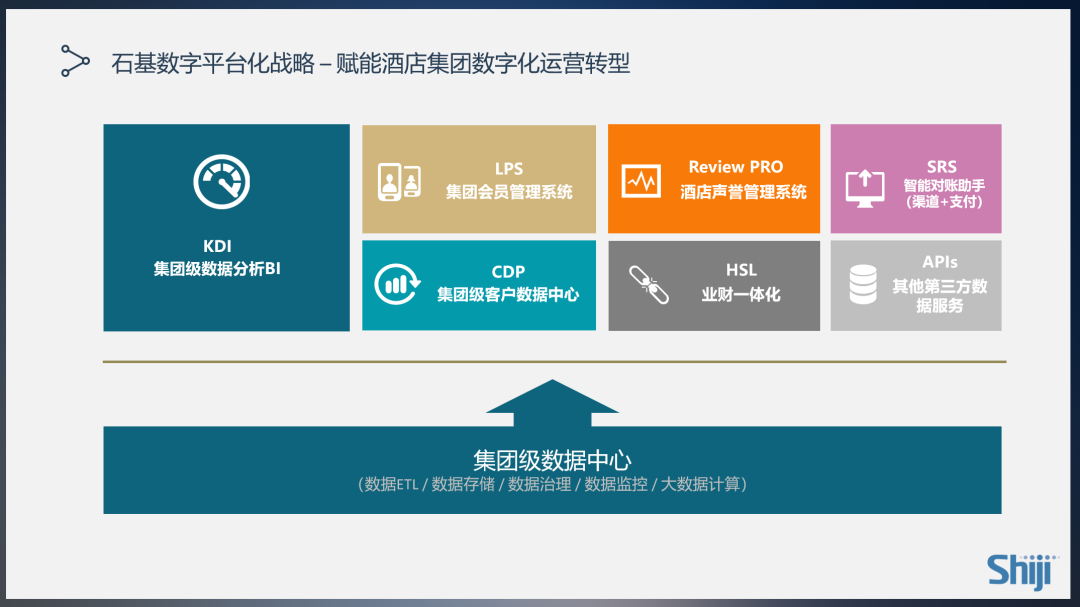Select the HSL heading text
The image size is (1080, 607).
pyautogui.click(x=741, y=270)
